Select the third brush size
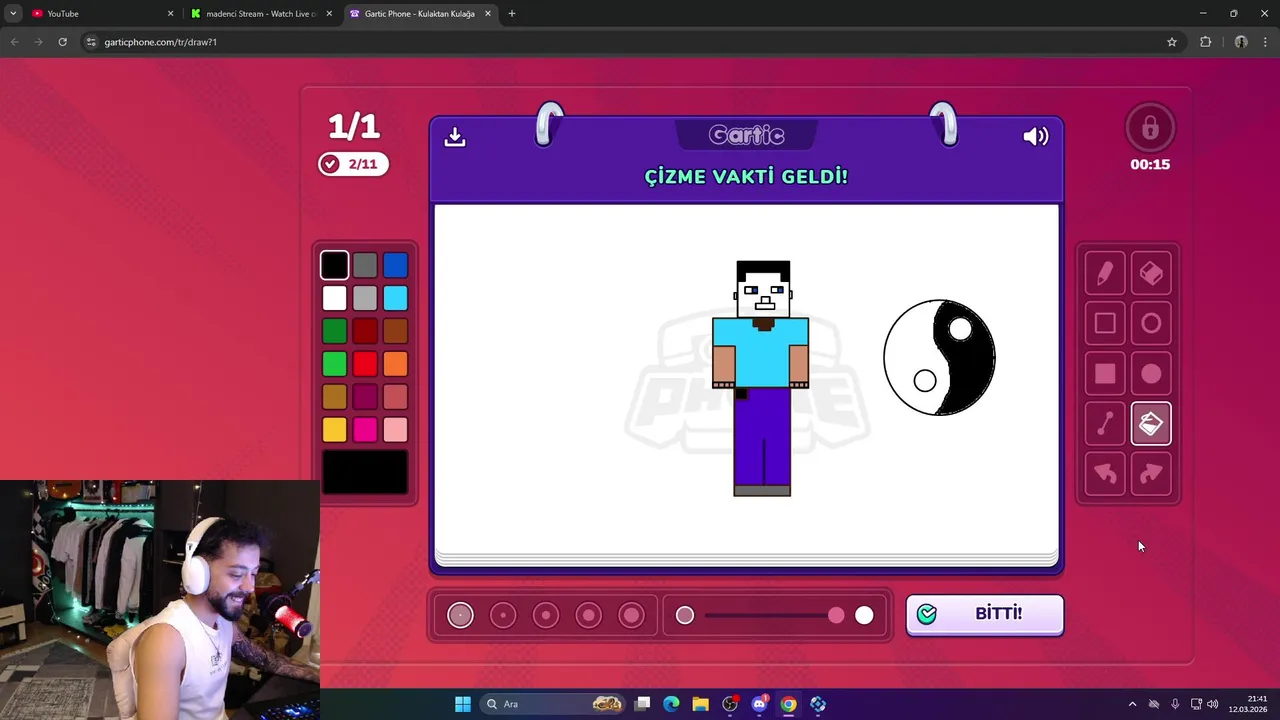This screenshot has height=720, width=1280. [x=546, y=615]
